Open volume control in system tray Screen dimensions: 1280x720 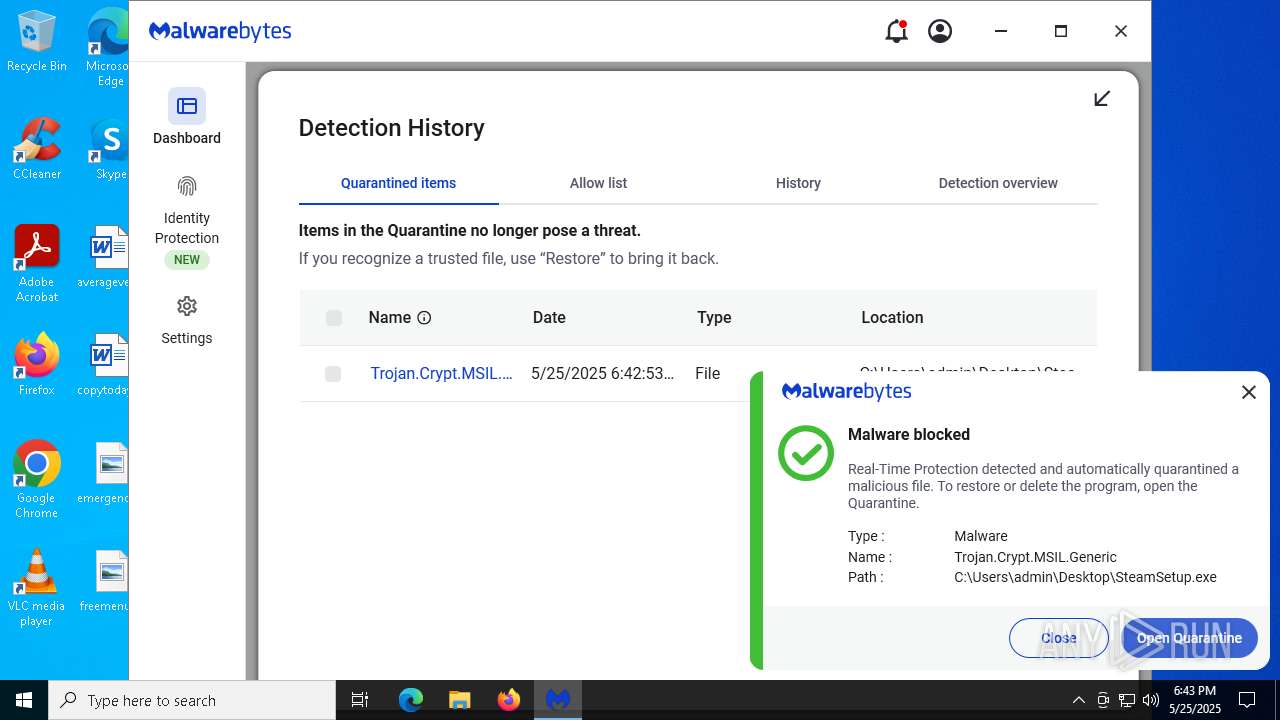(1151, 700)
